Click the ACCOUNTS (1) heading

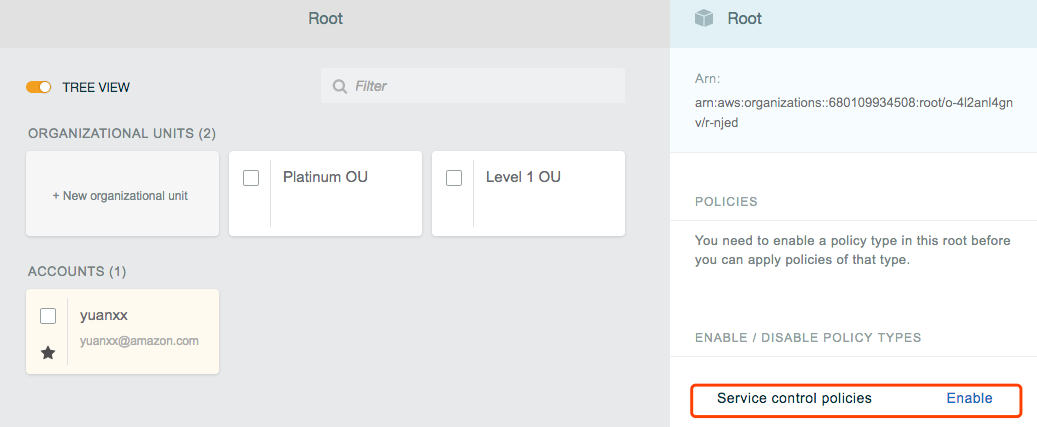pyautogui.click(x=77, y=271)
